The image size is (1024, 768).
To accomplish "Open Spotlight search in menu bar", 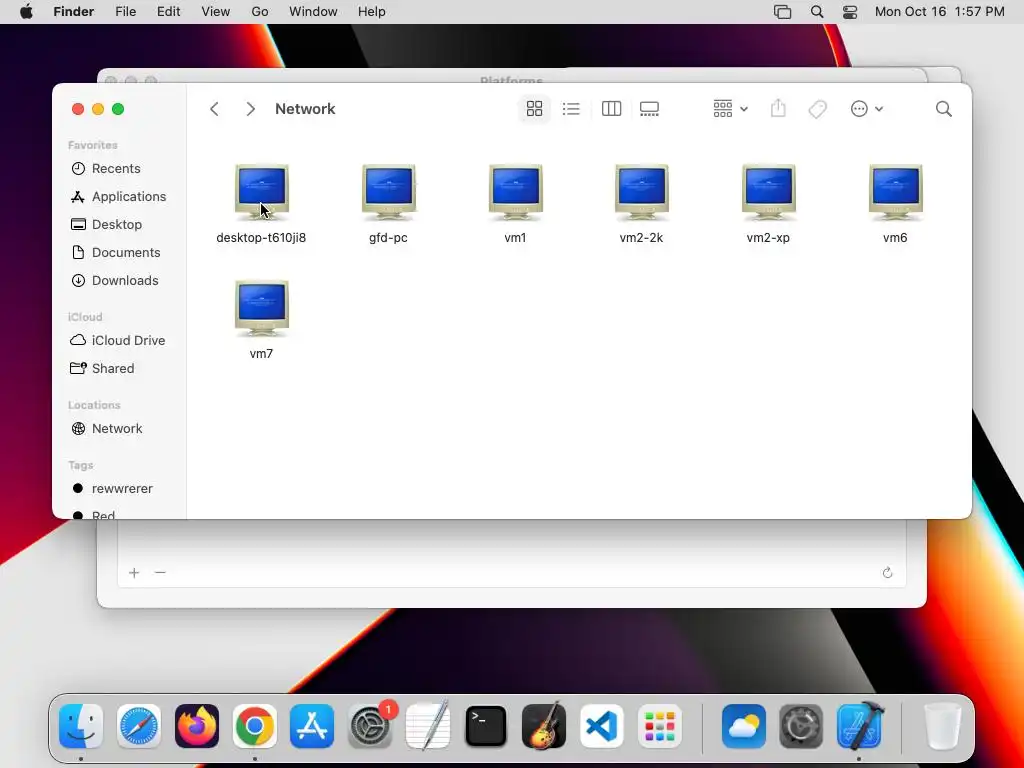I will [x=817, y=12].
